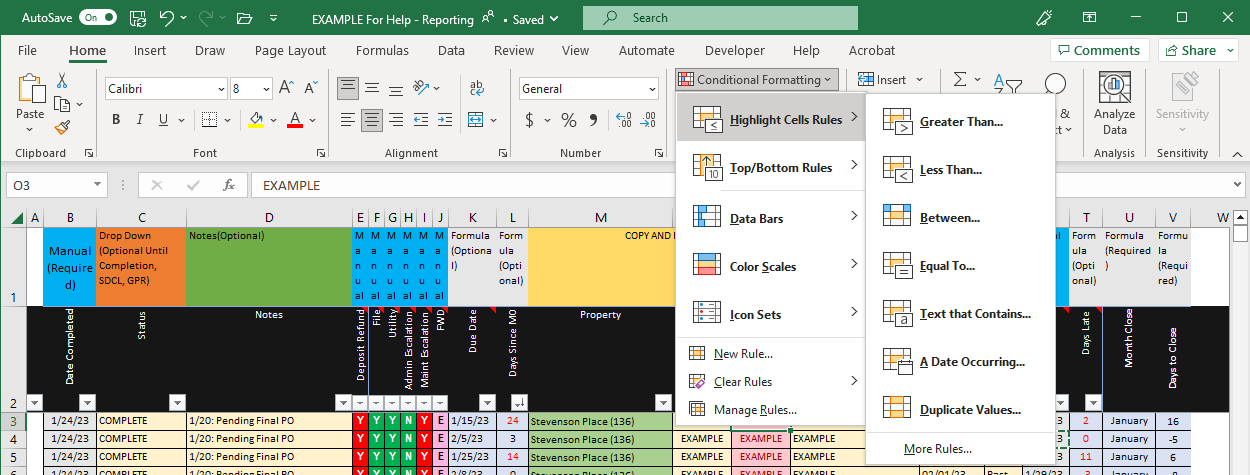The height and width of the screenshot is (475, 1250).
Task: Open the Color Scales submenu
Action: click(x=770, y=266)
